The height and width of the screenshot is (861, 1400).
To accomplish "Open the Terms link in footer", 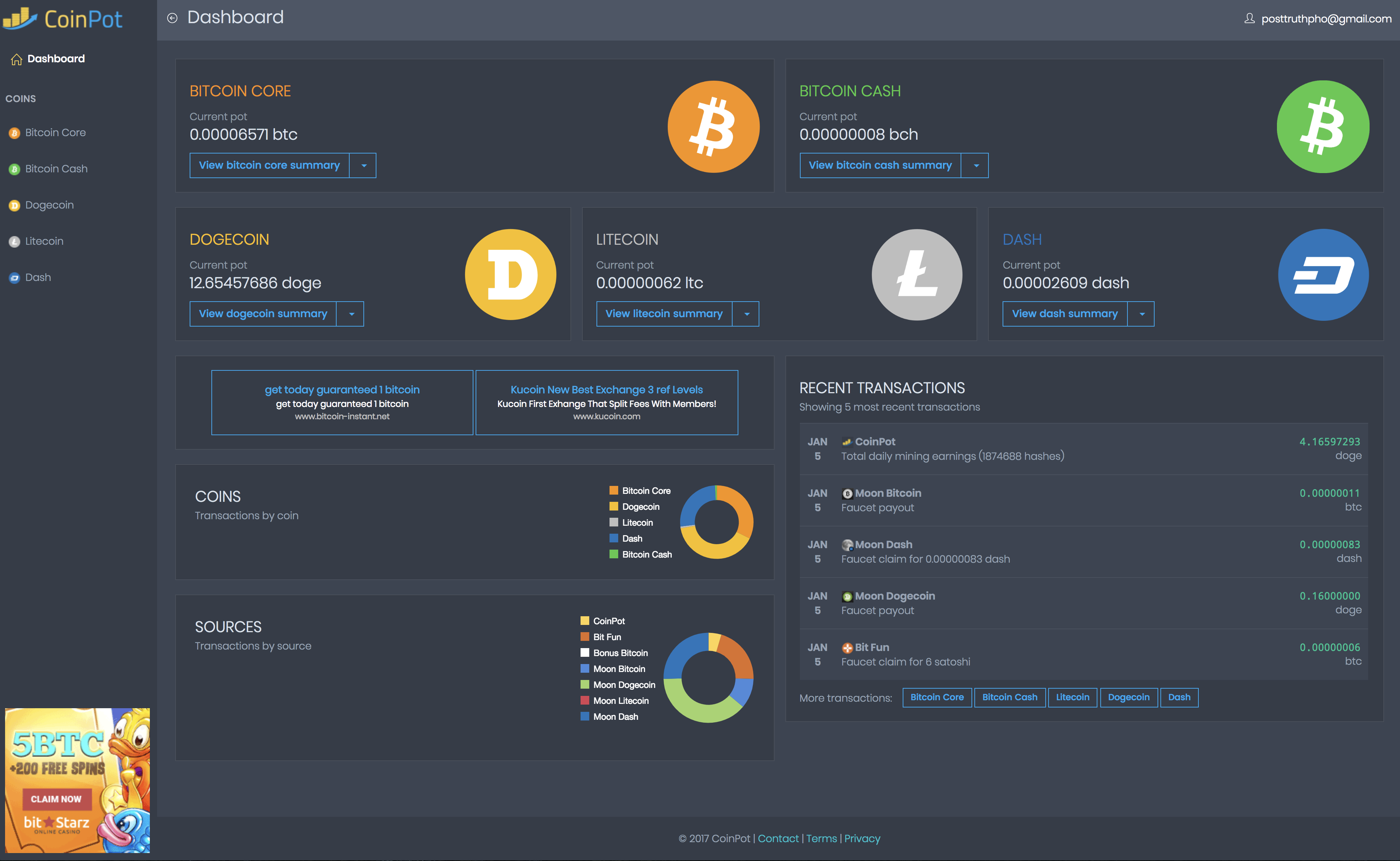I will [x=821, y=838].
